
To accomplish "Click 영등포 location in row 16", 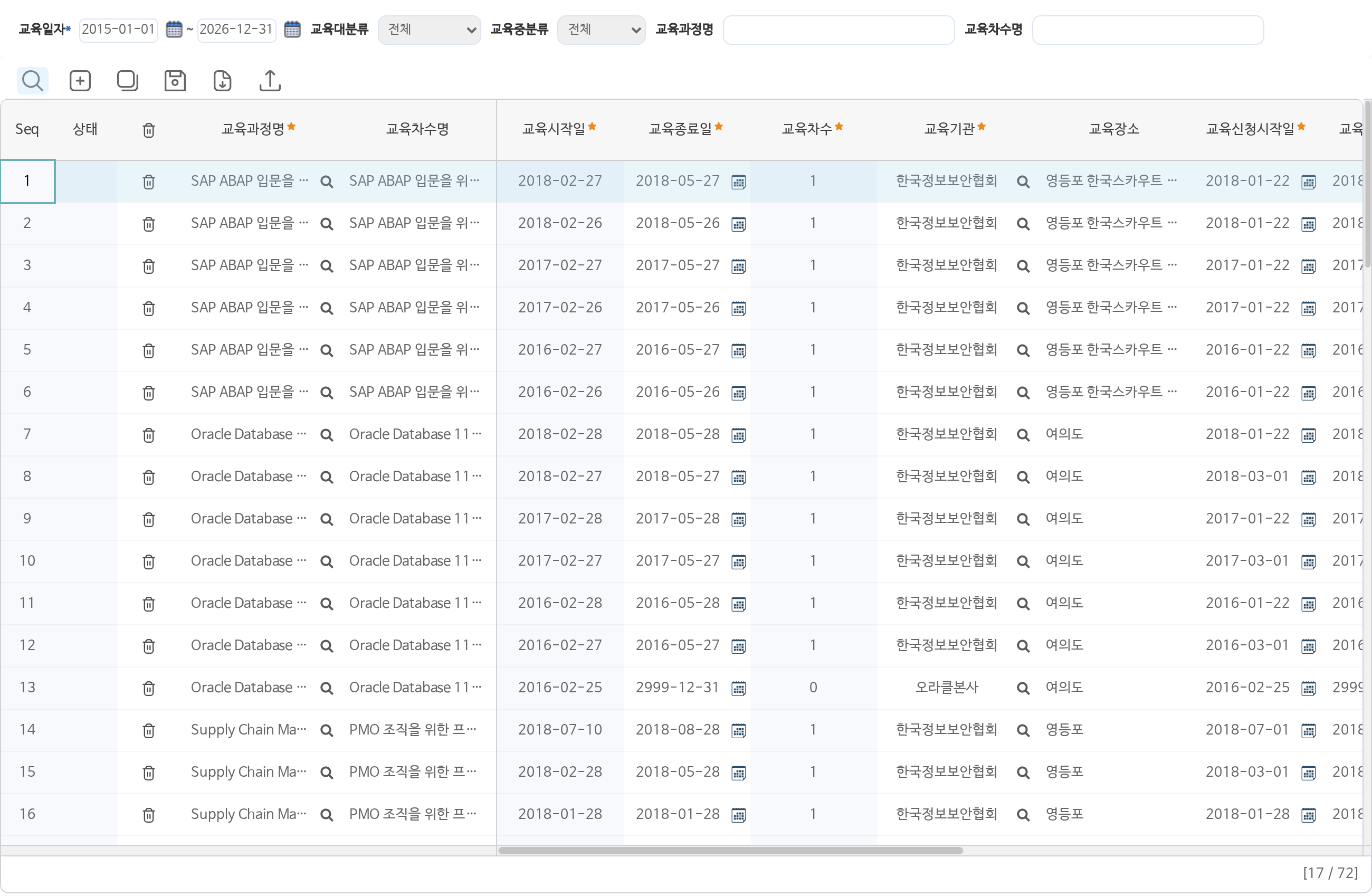I will [x=1064, y=814].
